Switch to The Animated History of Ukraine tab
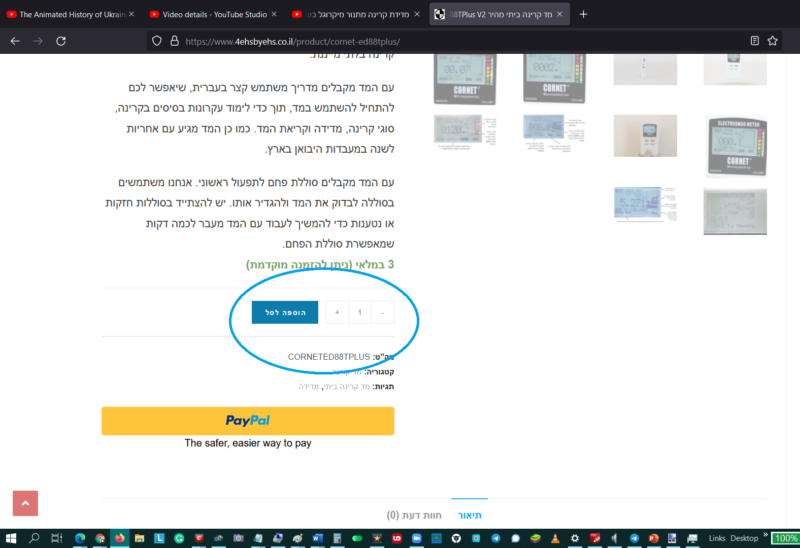This screenshot has width=800, height=548. (x=67, y=14)
